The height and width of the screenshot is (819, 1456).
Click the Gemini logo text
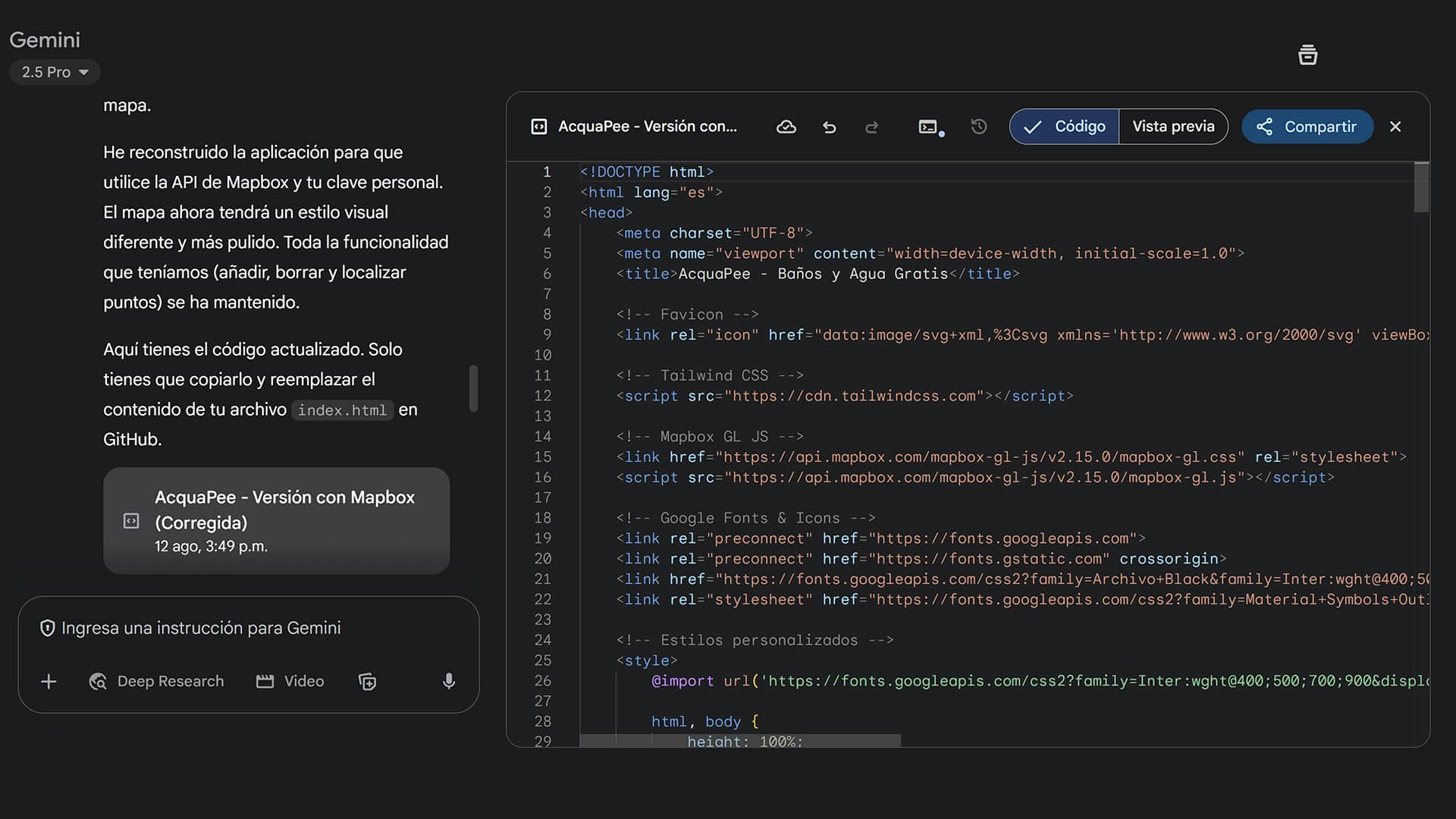(x=45, y=39)
